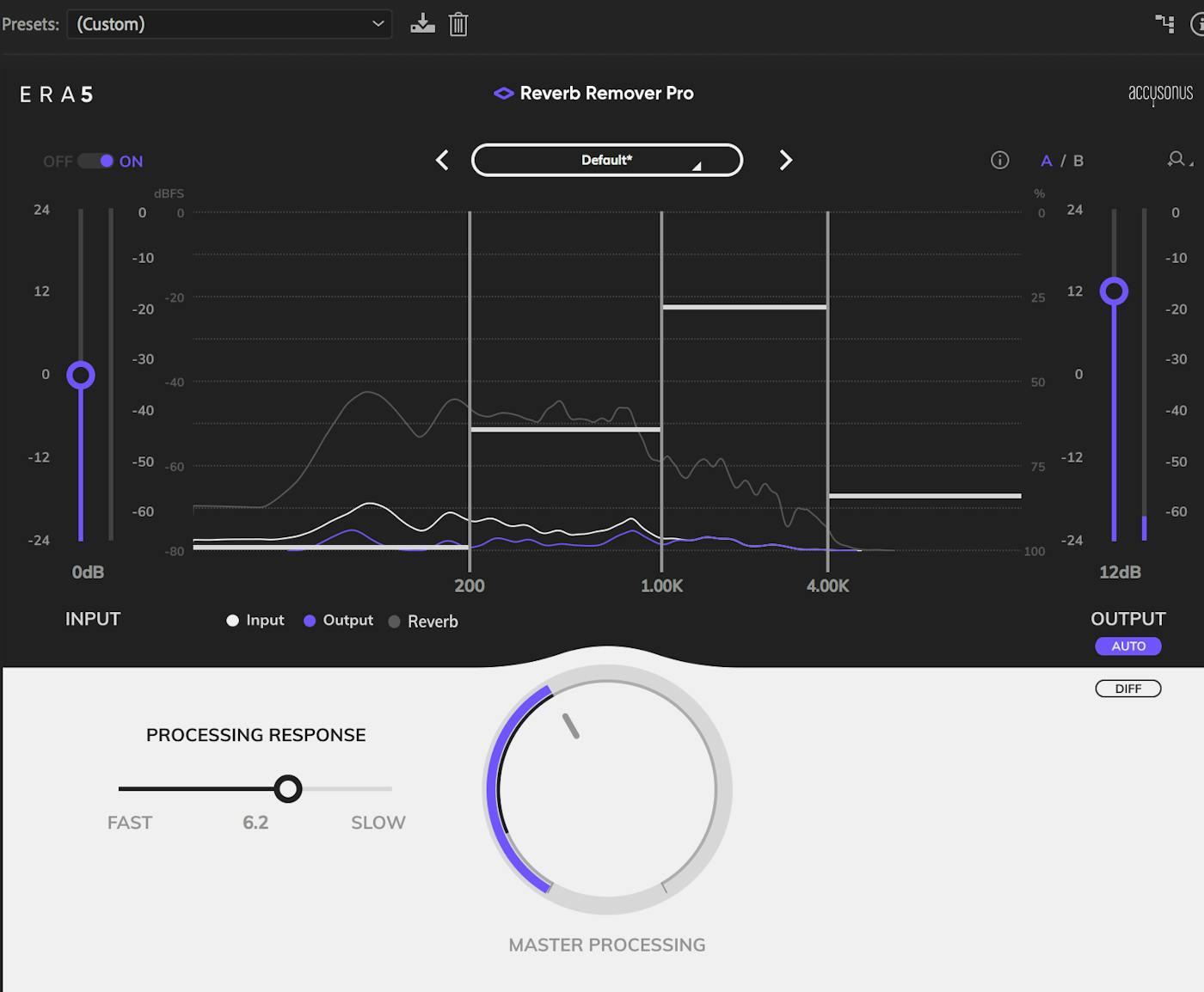Viewport: 1204px width, 992px height.
Task: Click the 6.2 processing response value
Action: 255,823
